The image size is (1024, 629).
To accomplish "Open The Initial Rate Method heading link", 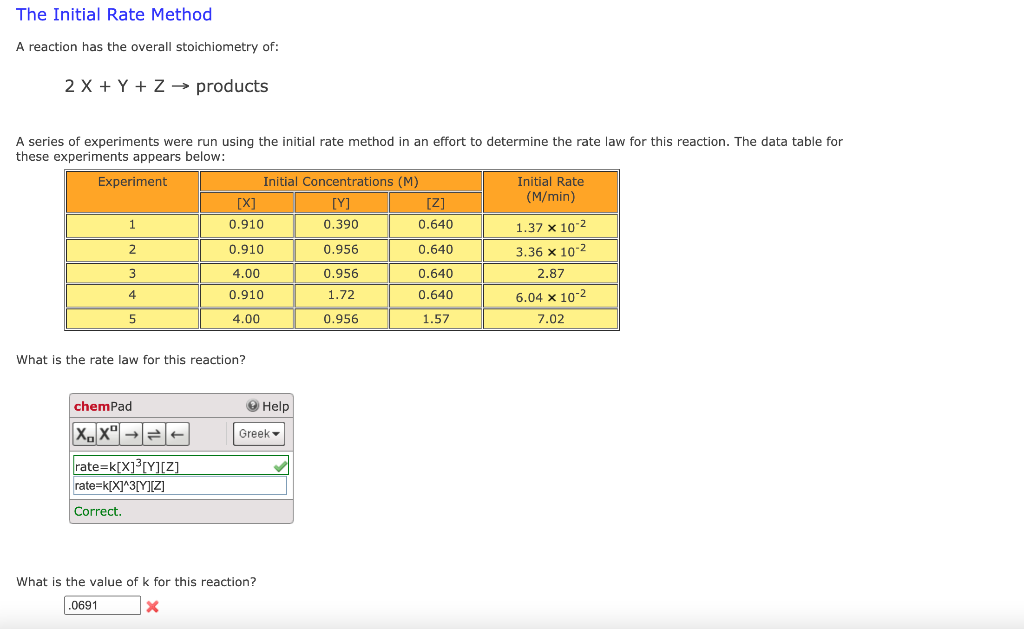I will tap(113, 14).
